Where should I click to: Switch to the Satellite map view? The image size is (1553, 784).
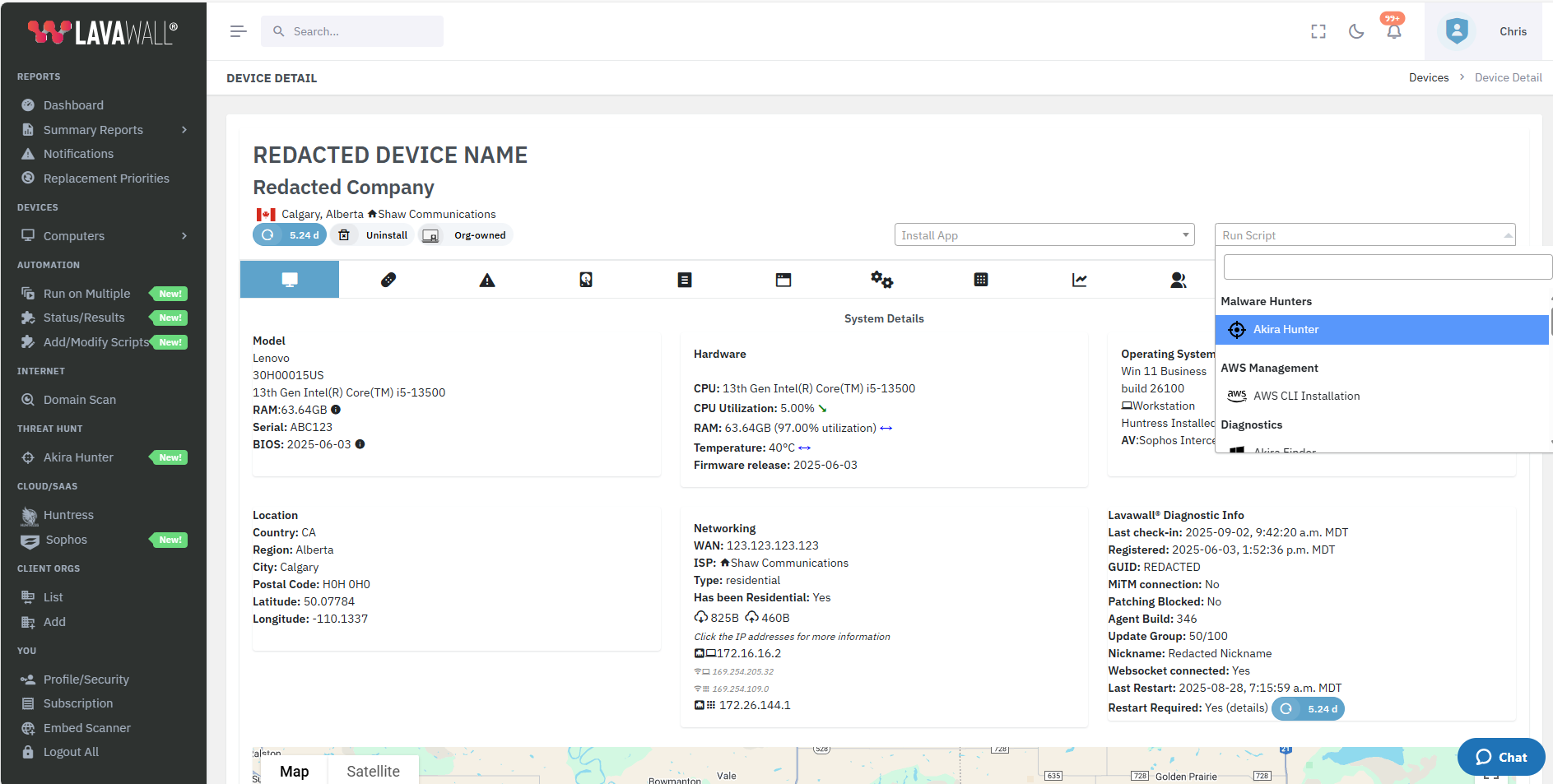374,771
